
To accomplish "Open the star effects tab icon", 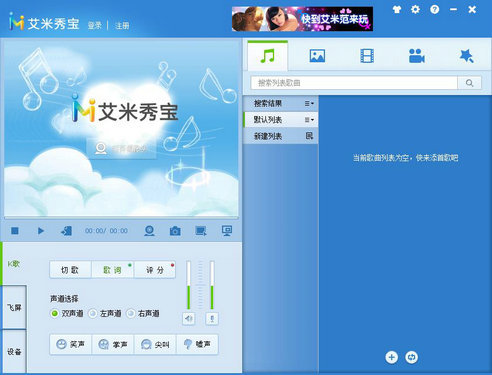I will (466, 56).
